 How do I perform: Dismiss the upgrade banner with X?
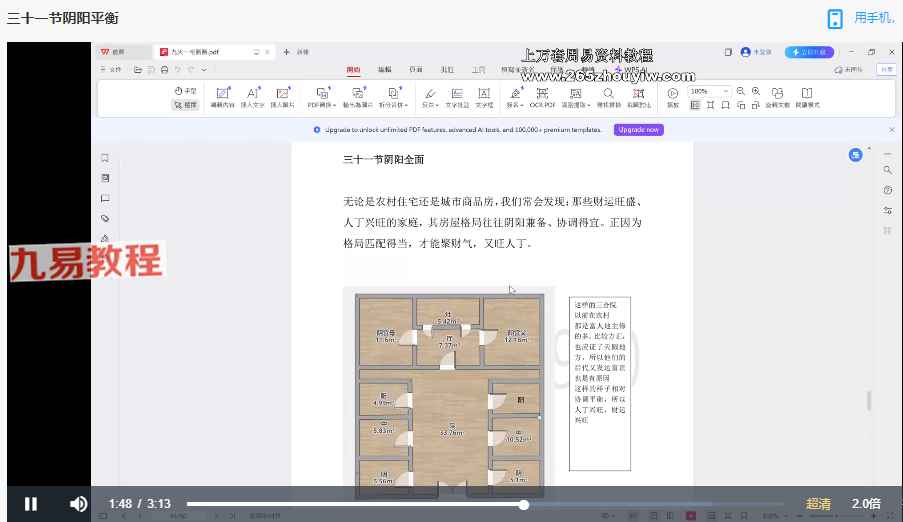pos(892,130)
